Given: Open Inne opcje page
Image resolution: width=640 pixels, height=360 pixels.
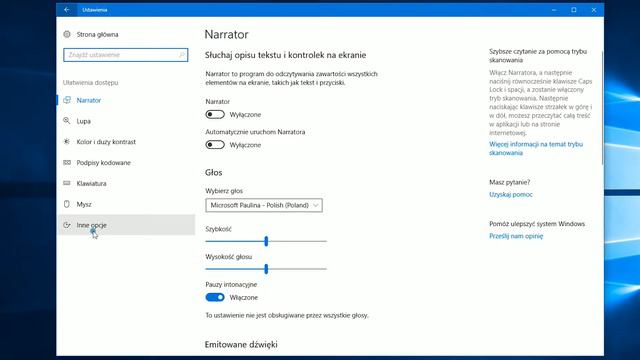Looking at the screenshot, I should [127, 225].
